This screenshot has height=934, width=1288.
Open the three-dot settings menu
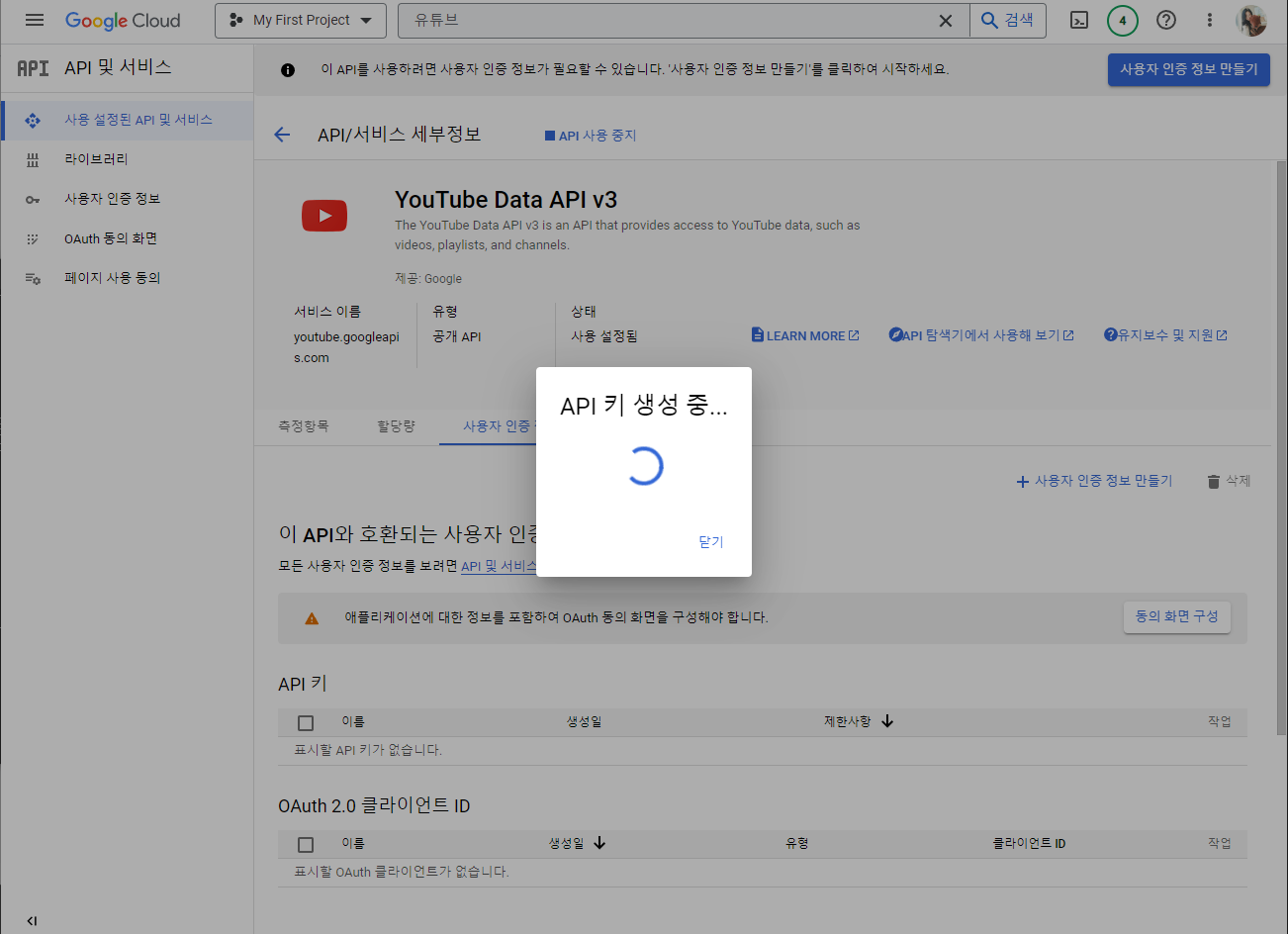(1209, 20)
